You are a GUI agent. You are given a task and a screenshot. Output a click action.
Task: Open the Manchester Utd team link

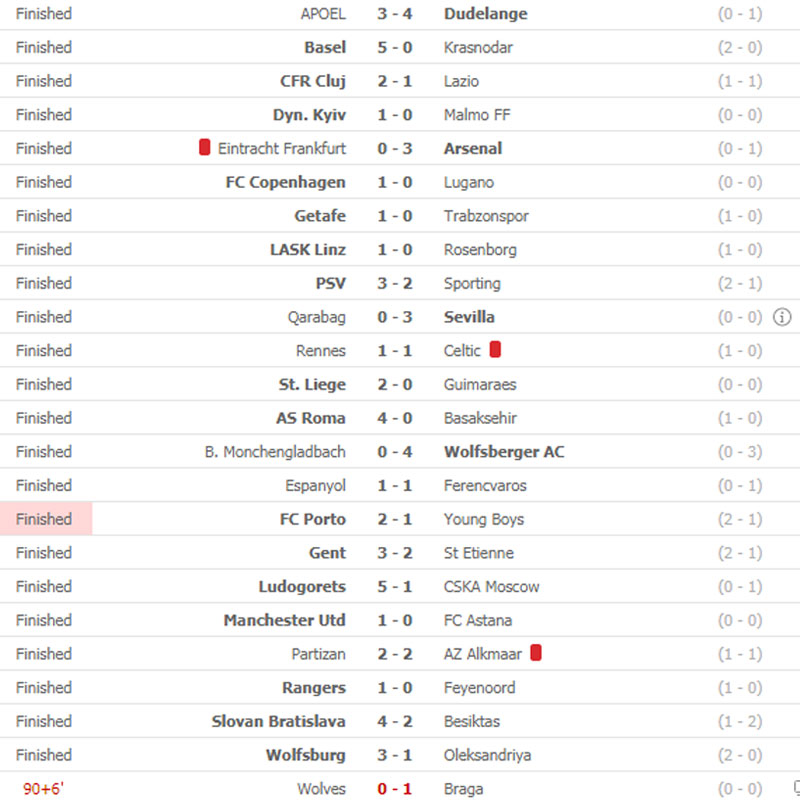click(x=284, y=620)
